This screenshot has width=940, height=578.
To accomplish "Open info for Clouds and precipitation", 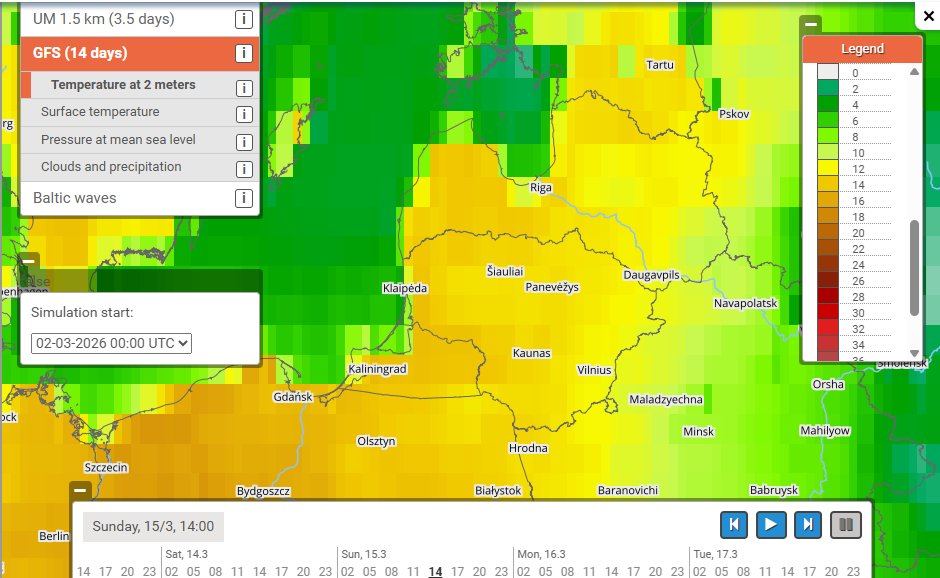I will click(244, 169).
